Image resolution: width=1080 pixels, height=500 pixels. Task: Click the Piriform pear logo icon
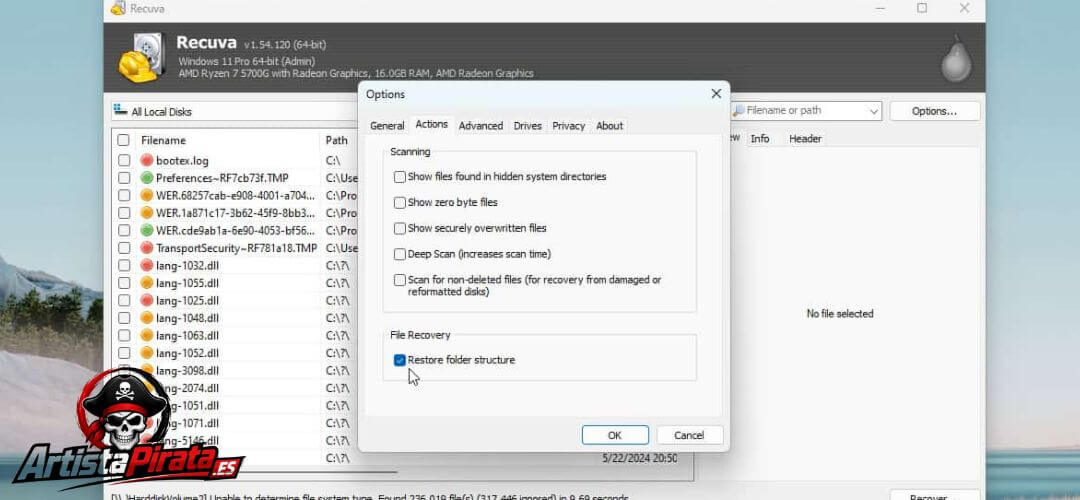coord(956,60)
